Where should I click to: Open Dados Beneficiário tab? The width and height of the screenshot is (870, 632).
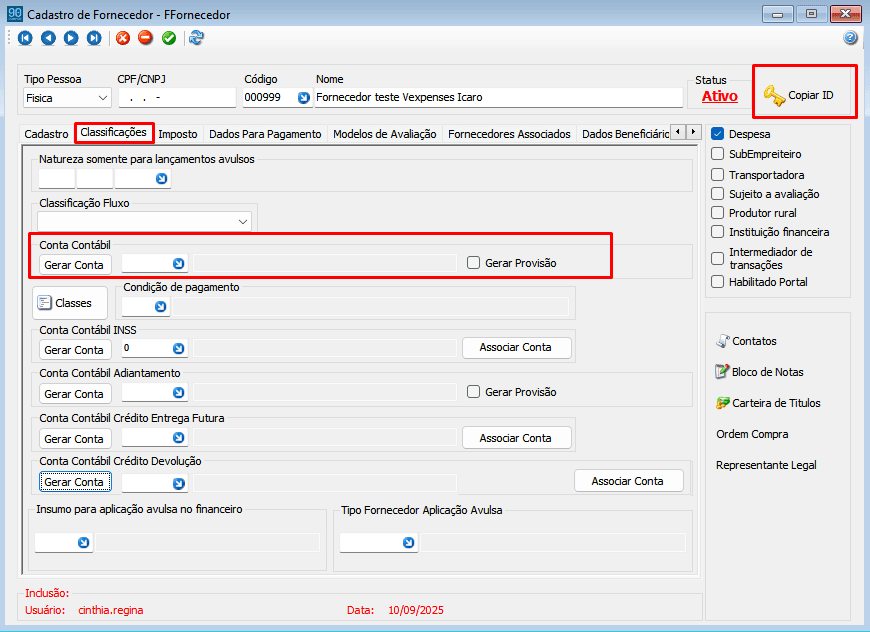(624, 134)
